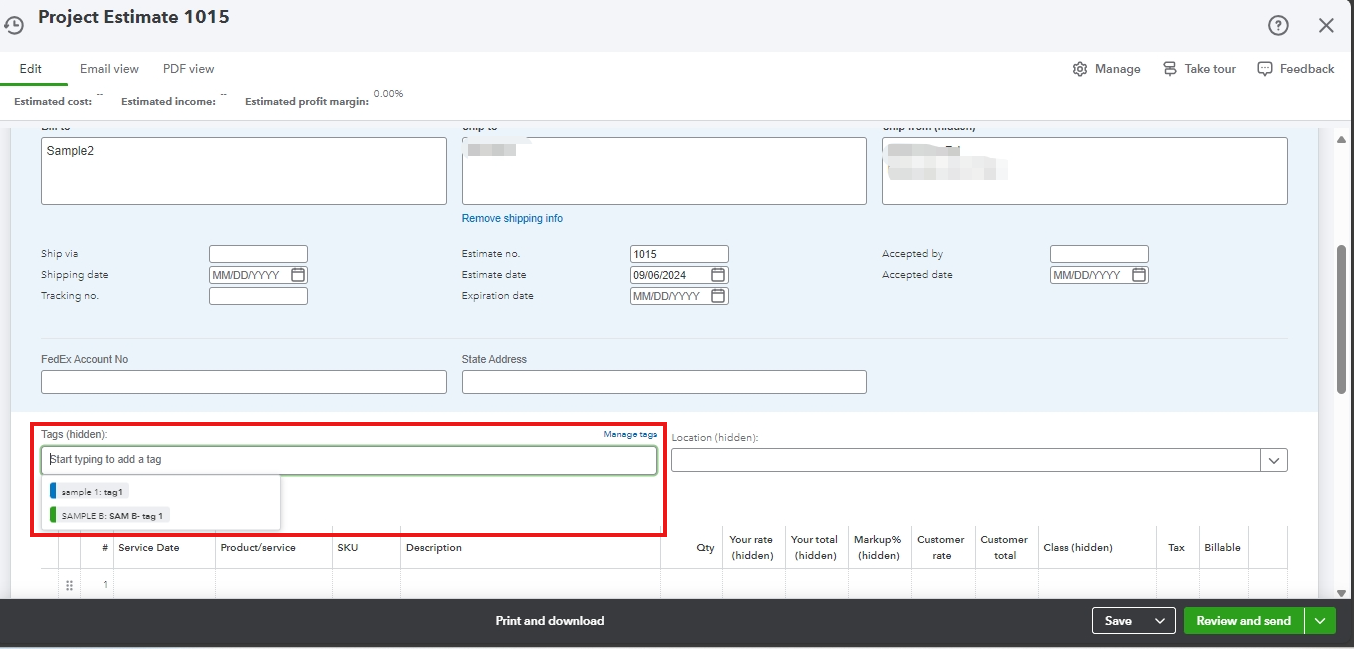1354x649 pixels.
Task: Start the Take tour feature
Action: pos(1198,69)
